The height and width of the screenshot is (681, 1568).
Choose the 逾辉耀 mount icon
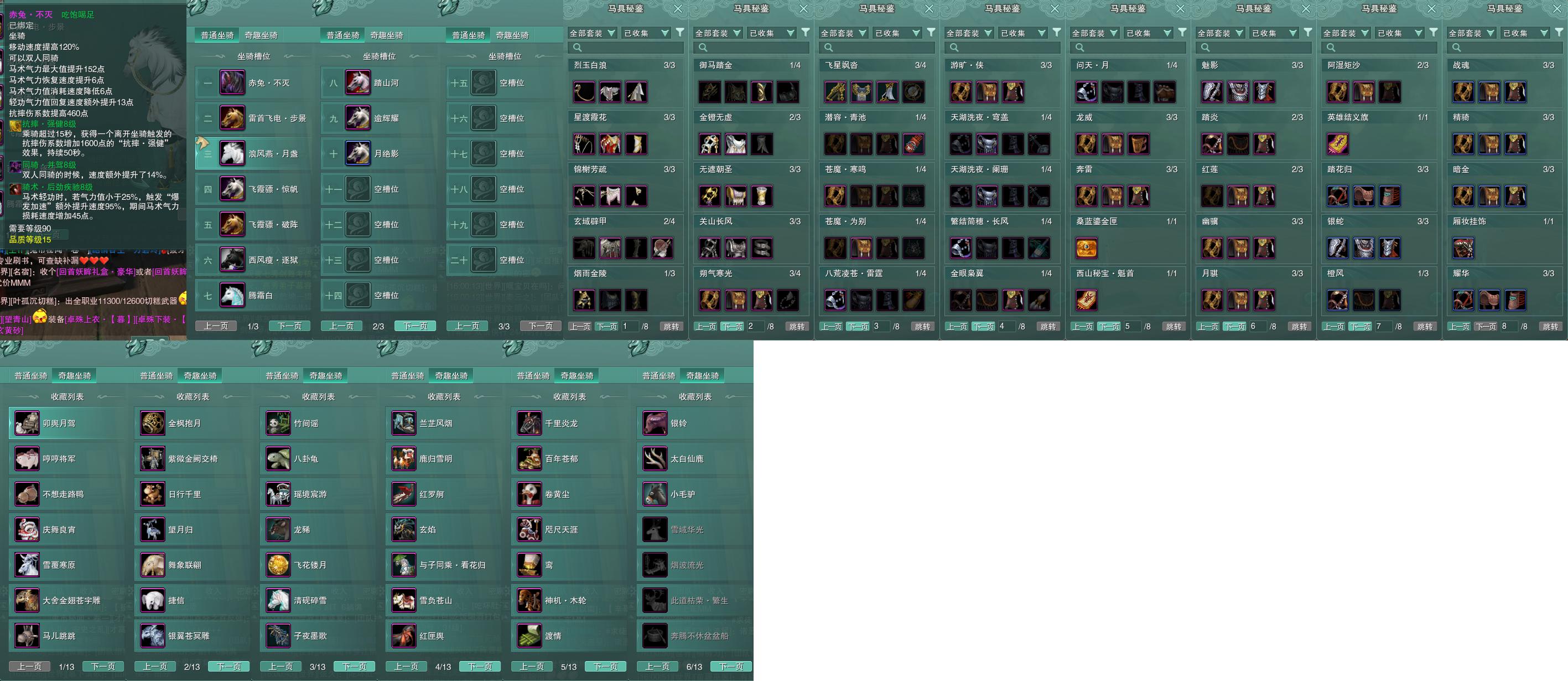tap(358, 118)
